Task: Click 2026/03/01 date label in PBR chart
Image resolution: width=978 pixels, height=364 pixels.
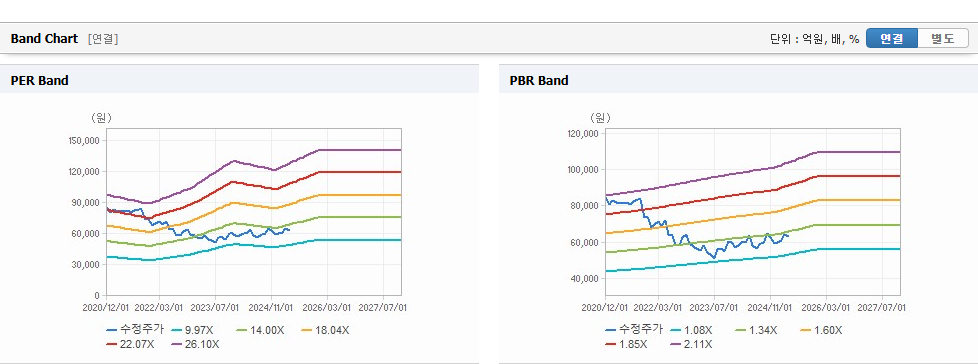Action: 826,307
